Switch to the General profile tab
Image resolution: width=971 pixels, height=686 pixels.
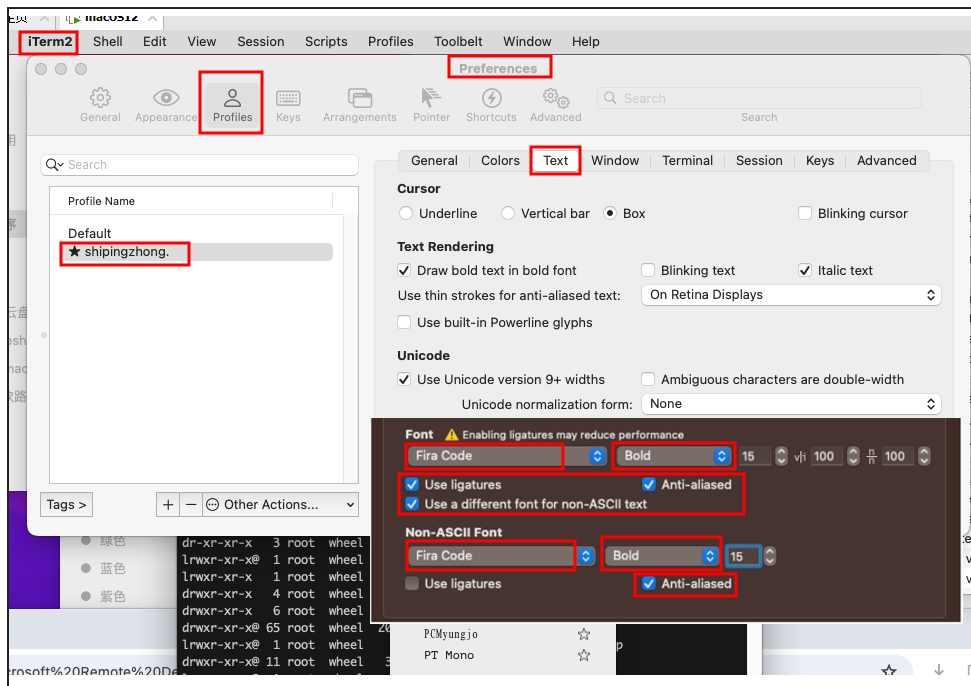tap(434, 161)
